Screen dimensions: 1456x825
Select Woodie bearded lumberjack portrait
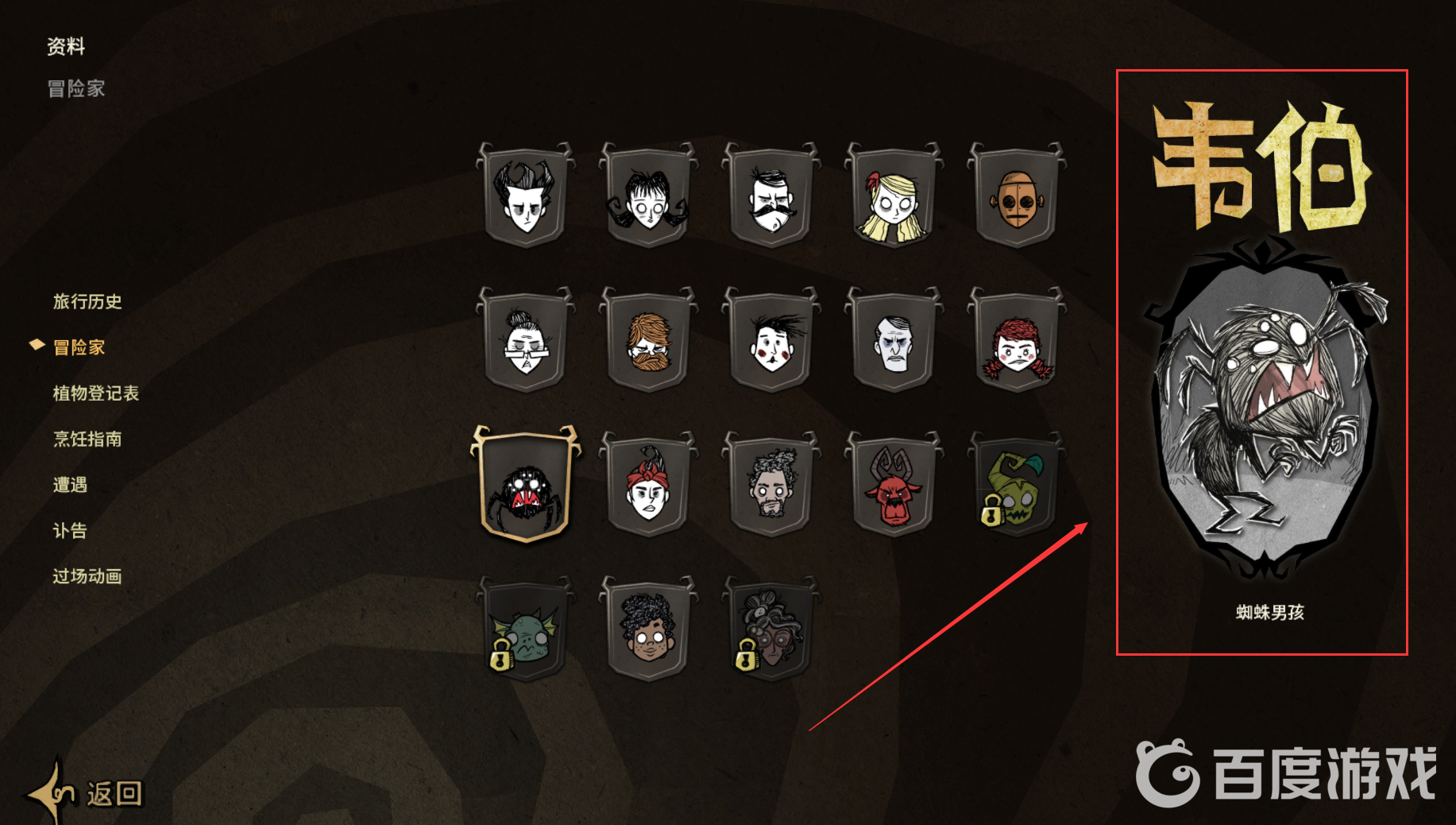pos(648,340)
